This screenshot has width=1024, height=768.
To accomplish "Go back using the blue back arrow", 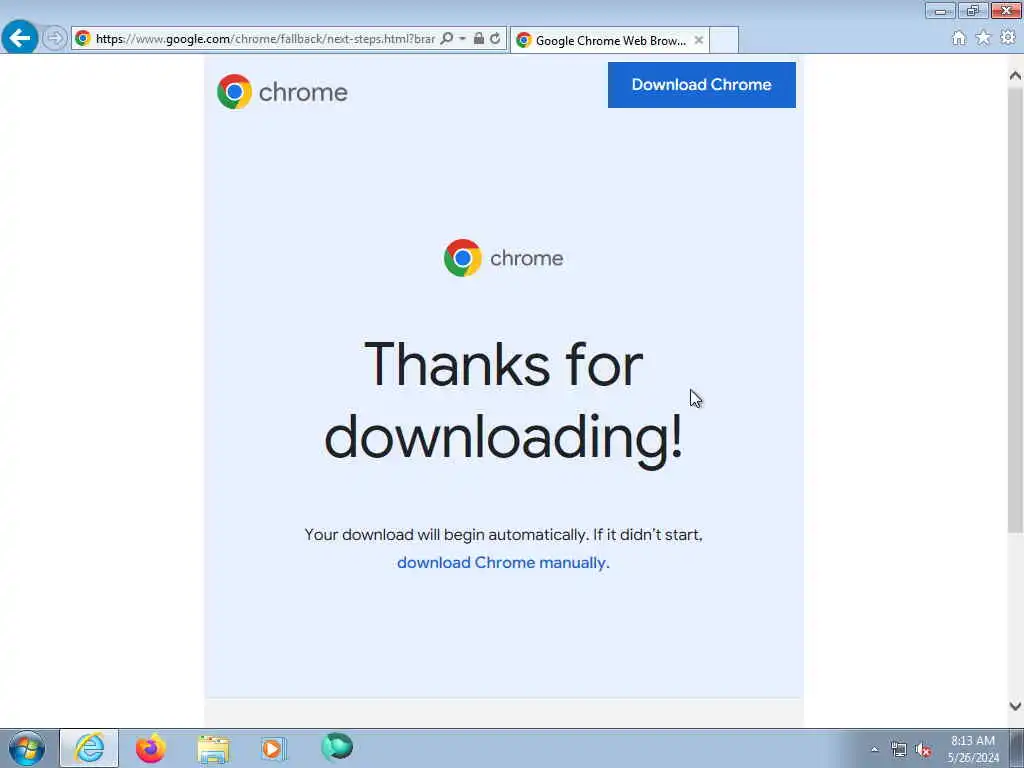I will tap(20, 37).
